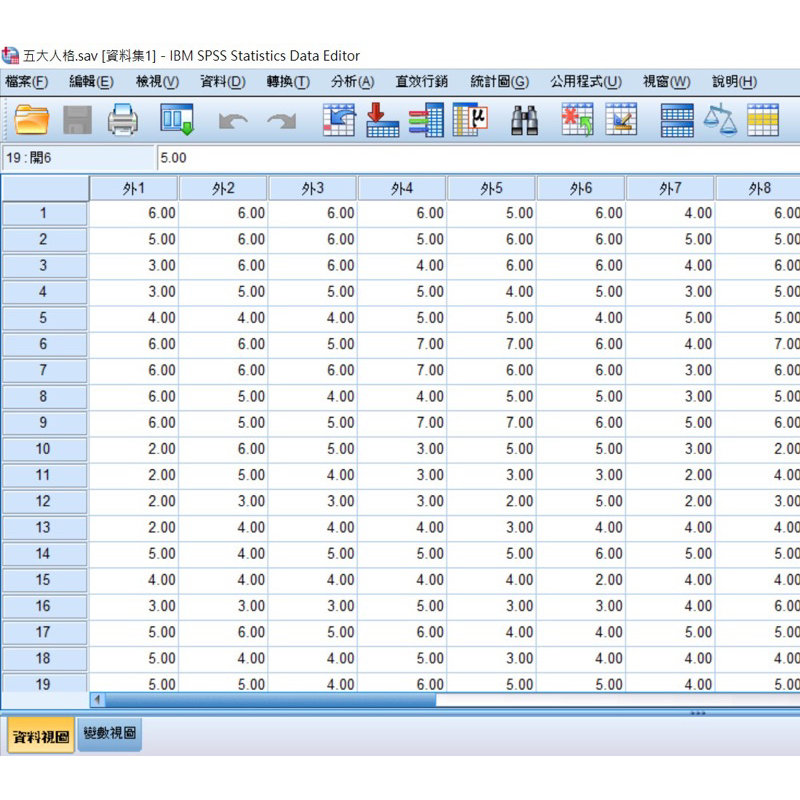Click the 外1 cell in row 3
This screenshot has height=800, width=800.
click(134, 265)
